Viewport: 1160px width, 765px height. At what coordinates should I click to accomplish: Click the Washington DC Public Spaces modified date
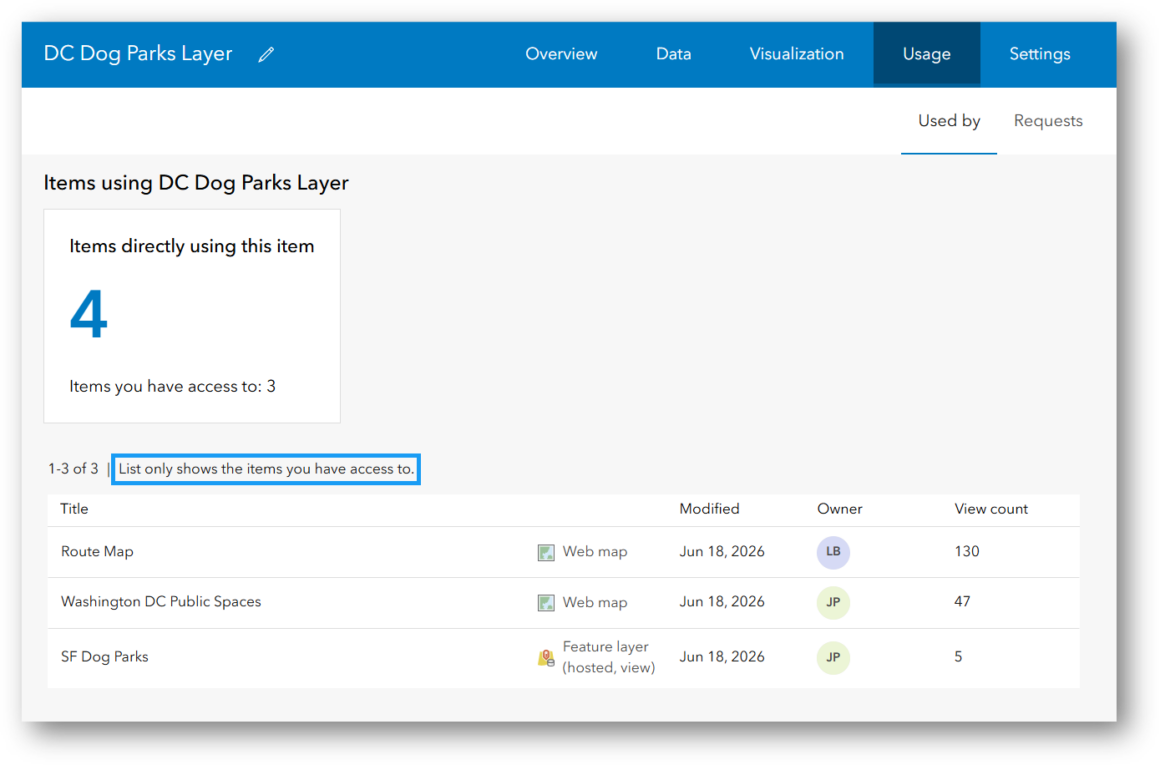coord(721,601)
